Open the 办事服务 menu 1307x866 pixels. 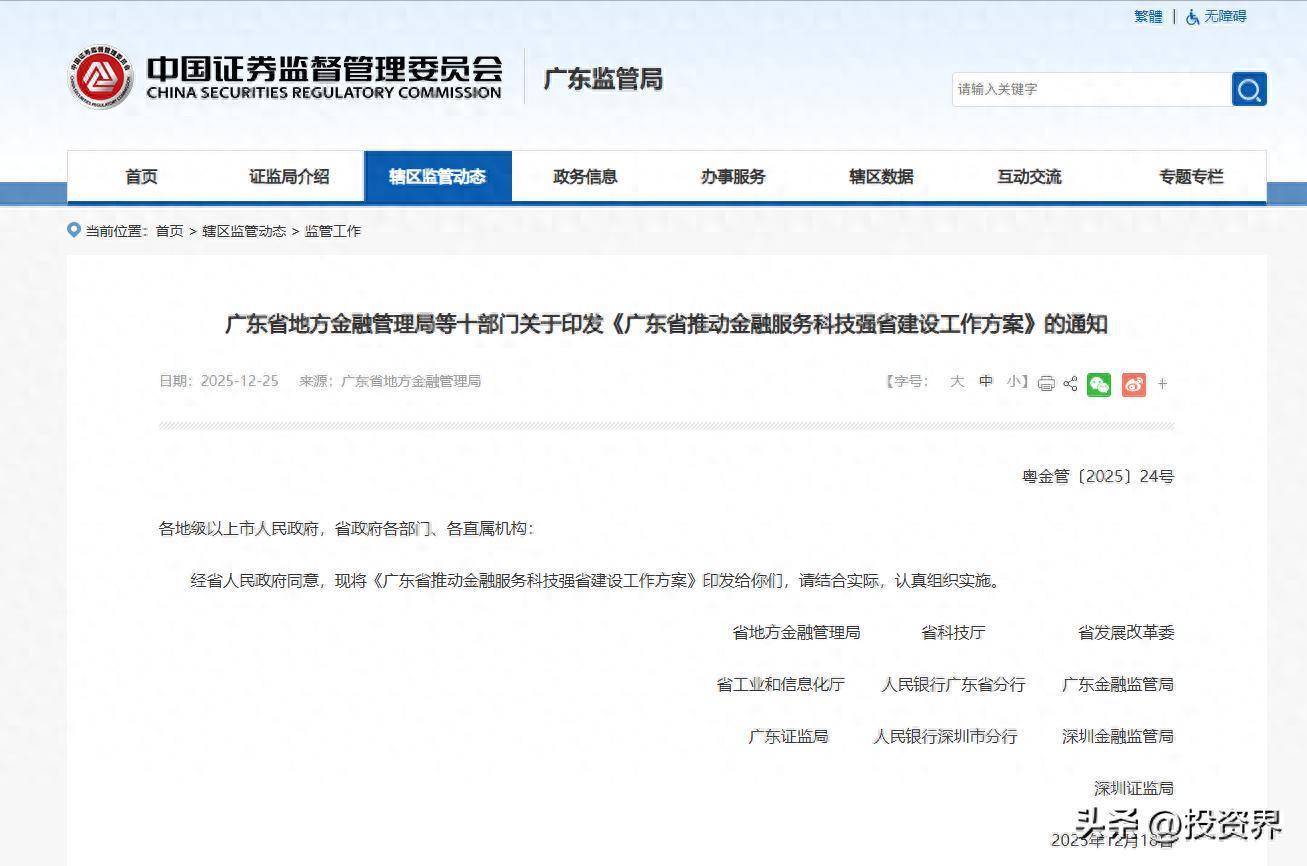point(733,177)
